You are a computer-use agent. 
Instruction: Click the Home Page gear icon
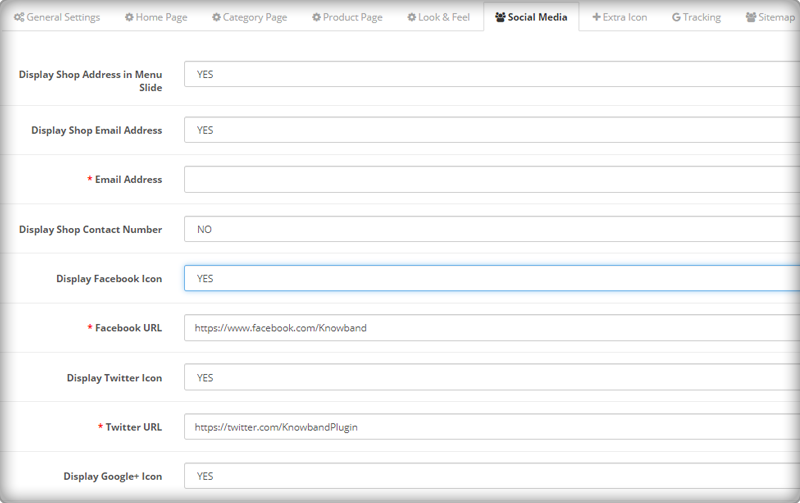[x=129, y=17]
